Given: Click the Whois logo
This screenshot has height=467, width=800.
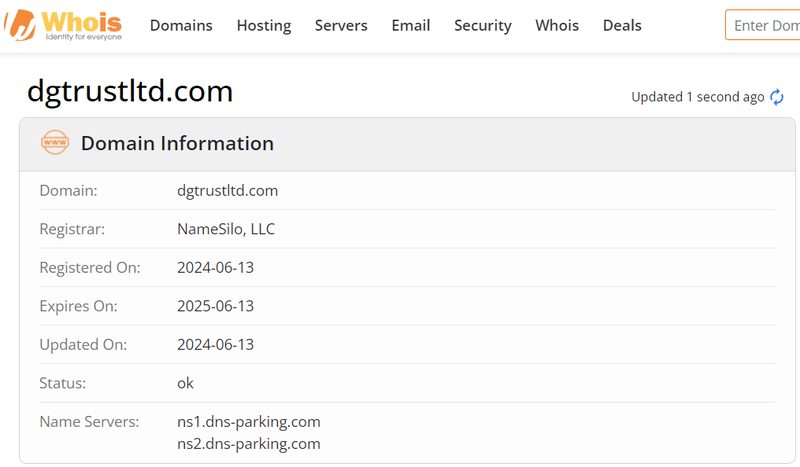Looking at the screenshot, I should tap(63, 25).
